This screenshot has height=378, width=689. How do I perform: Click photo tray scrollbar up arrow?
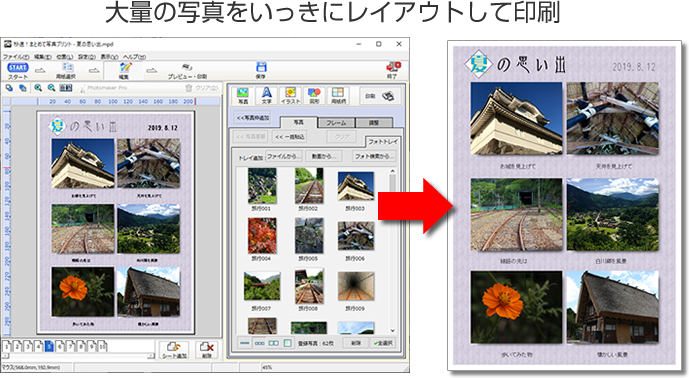[x=392, y=171]
